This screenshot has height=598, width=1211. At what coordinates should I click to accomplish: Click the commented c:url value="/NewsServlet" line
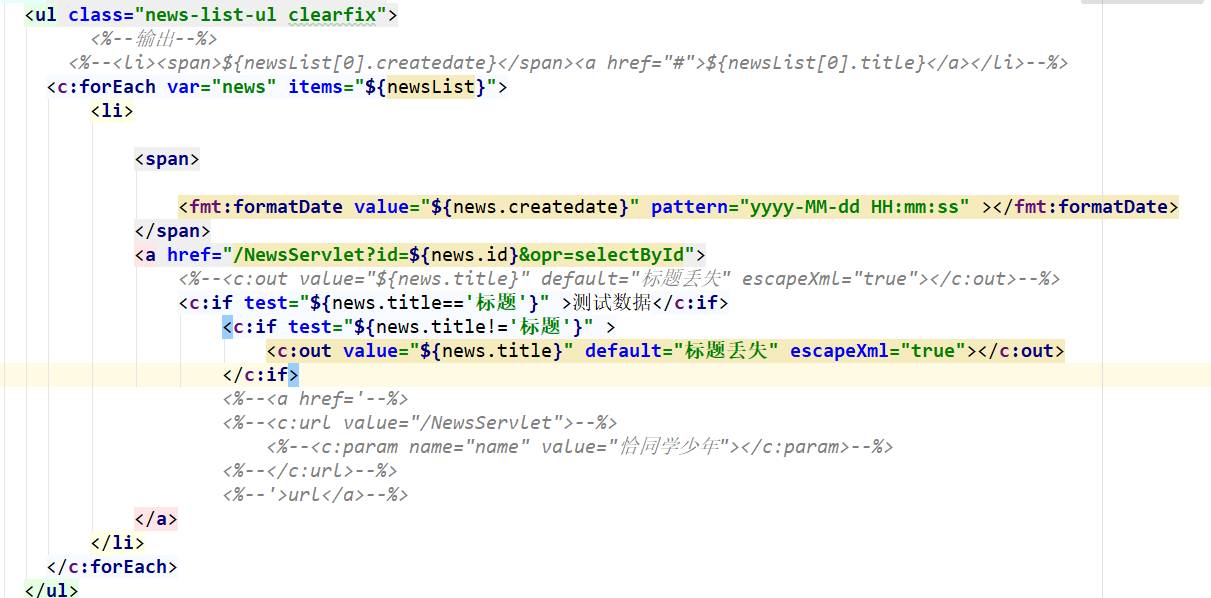pyautogui.click(x=420, y=423)
